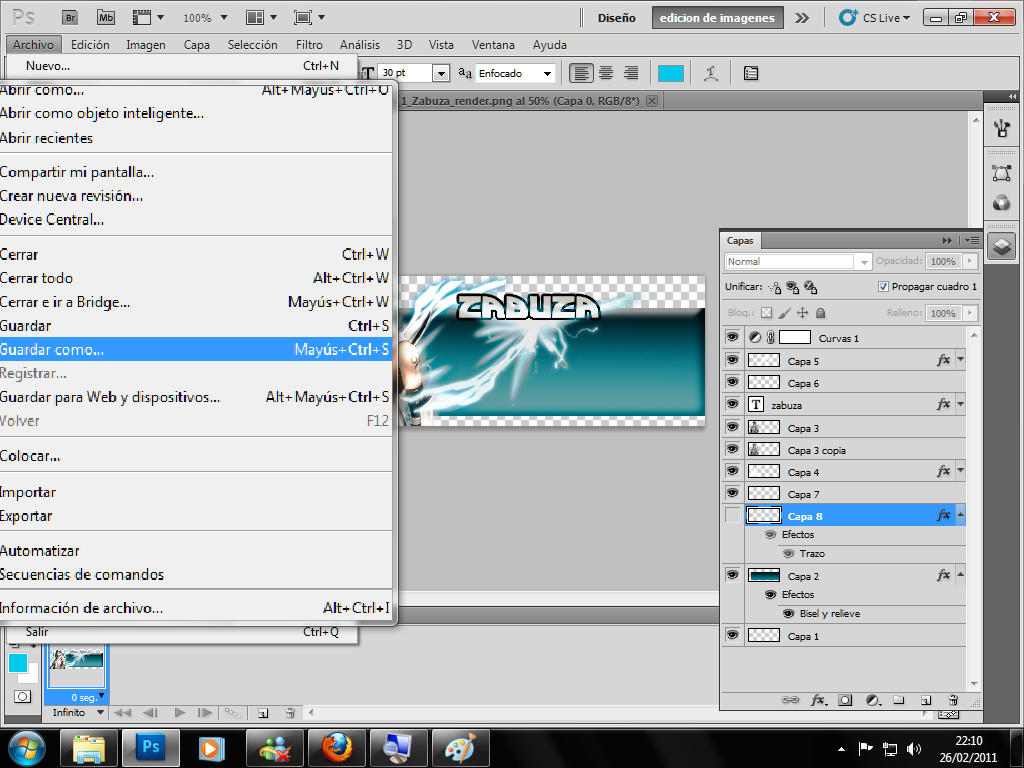Toggle the Bisel y relieve effect visibility
1024x768 pixels.
789,614
